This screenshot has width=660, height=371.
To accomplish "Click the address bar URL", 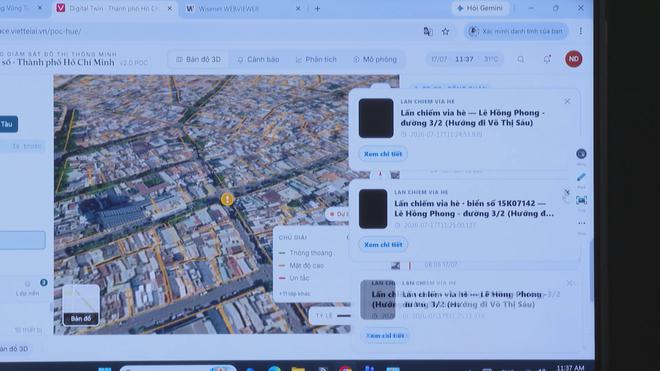I will pos(41,32).
